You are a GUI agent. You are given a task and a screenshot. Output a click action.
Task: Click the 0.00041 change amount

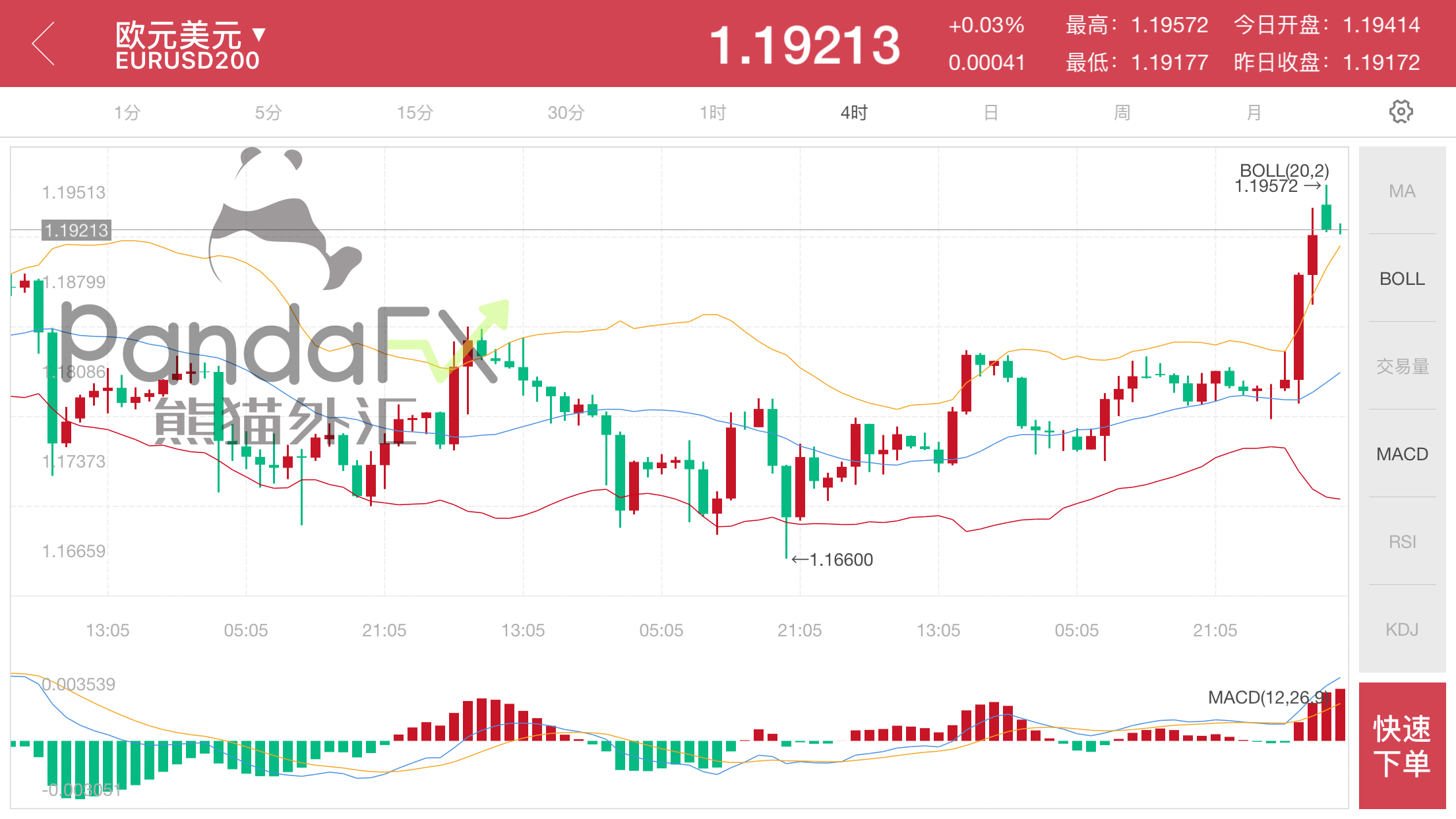pyautogui.click(x=986, y=63)
